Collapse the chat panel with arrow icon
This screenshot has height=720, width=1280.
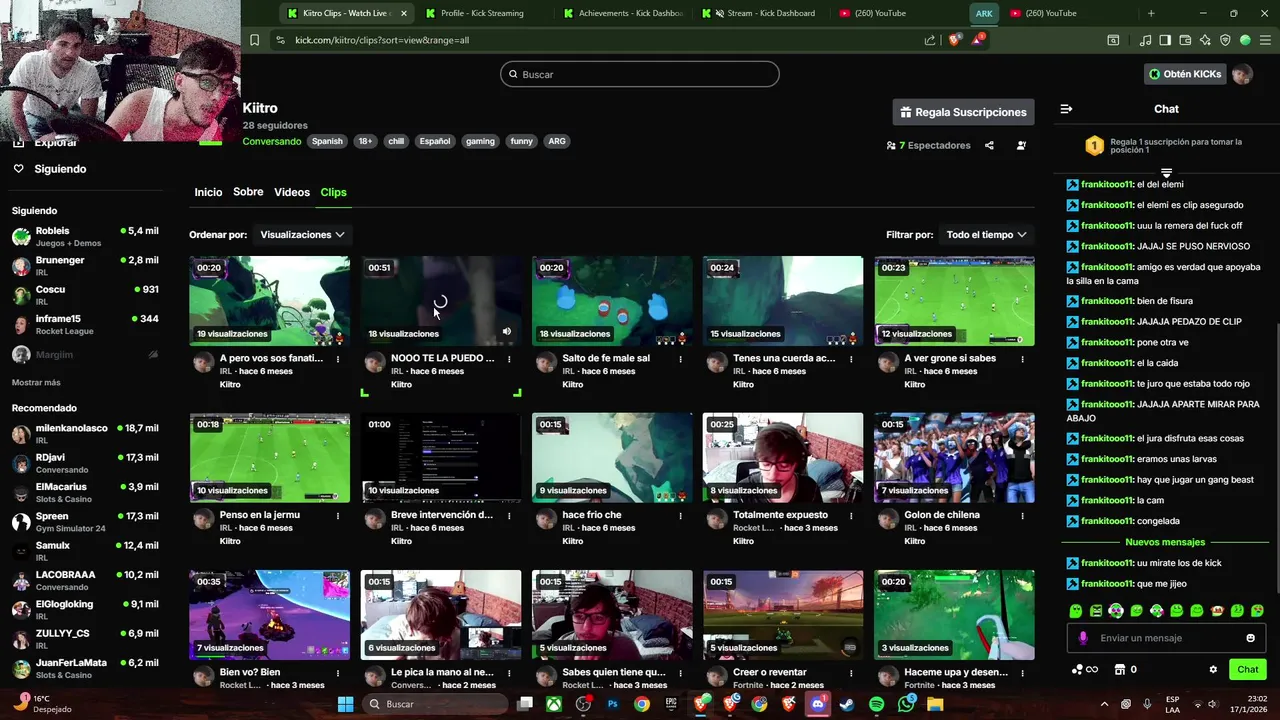pos(1066,109)
